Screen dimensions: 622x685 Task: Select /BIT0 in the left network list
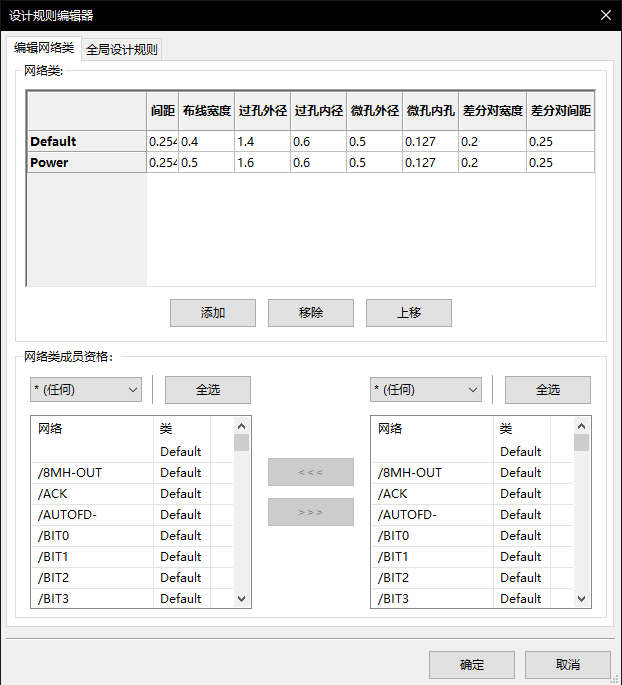coord(132,536)
